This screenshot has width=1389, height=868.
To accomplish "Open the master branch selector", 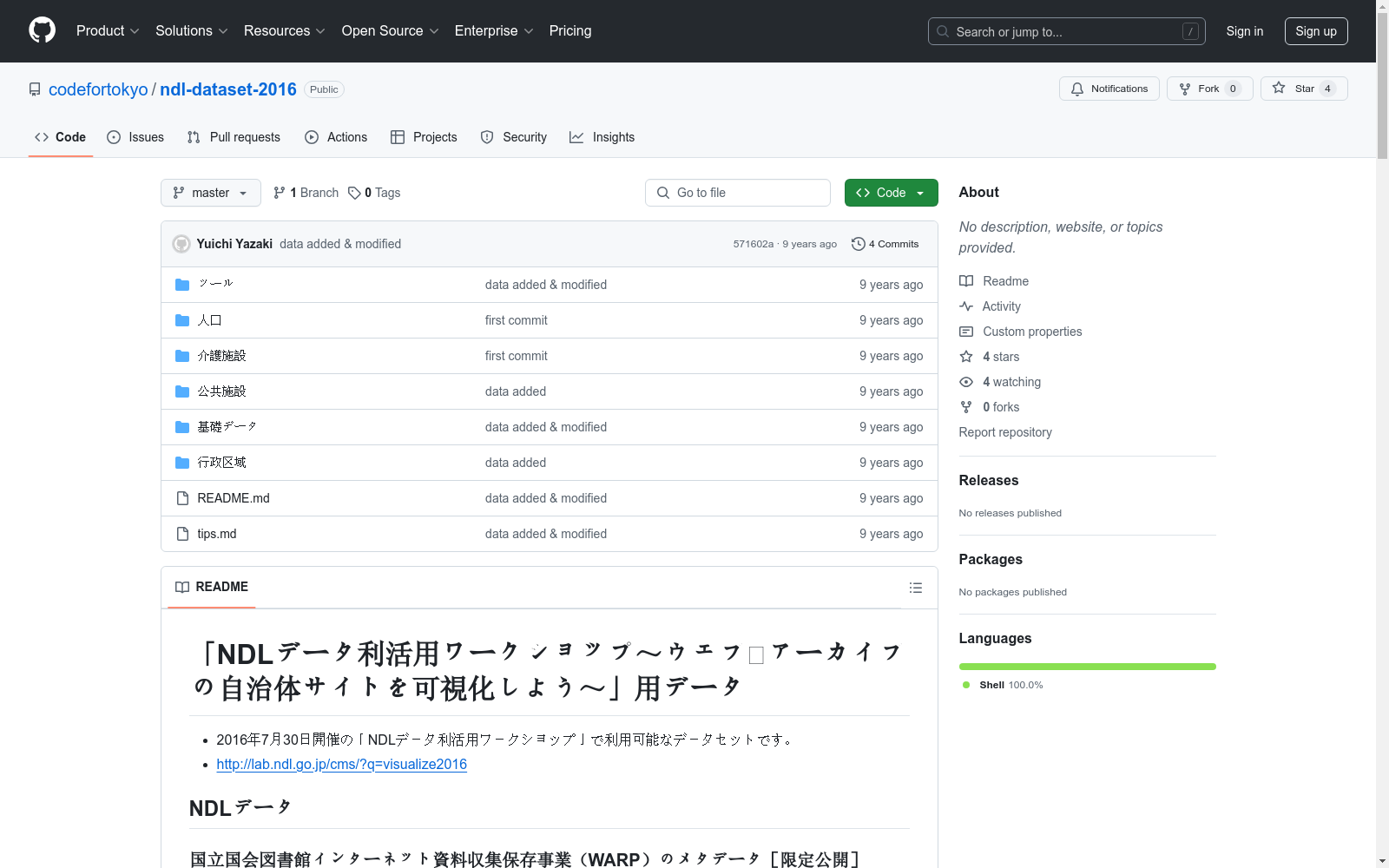I will [211, 193].
